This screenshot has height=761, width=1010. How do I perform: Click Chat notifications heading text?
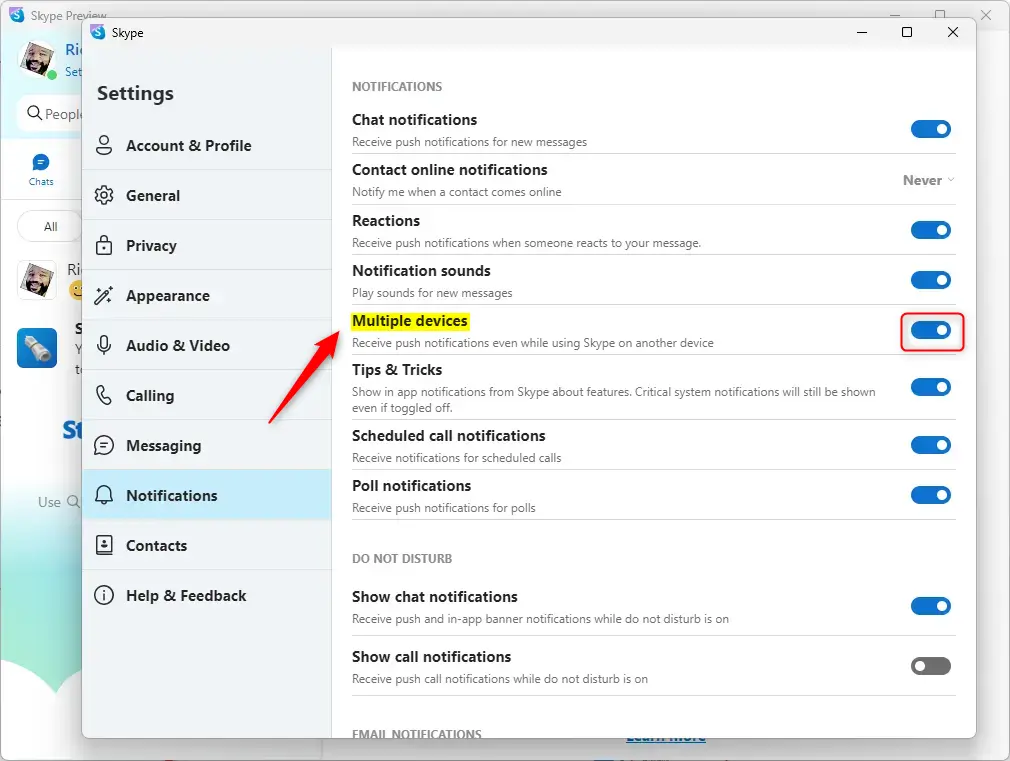(x=414, y=120)
